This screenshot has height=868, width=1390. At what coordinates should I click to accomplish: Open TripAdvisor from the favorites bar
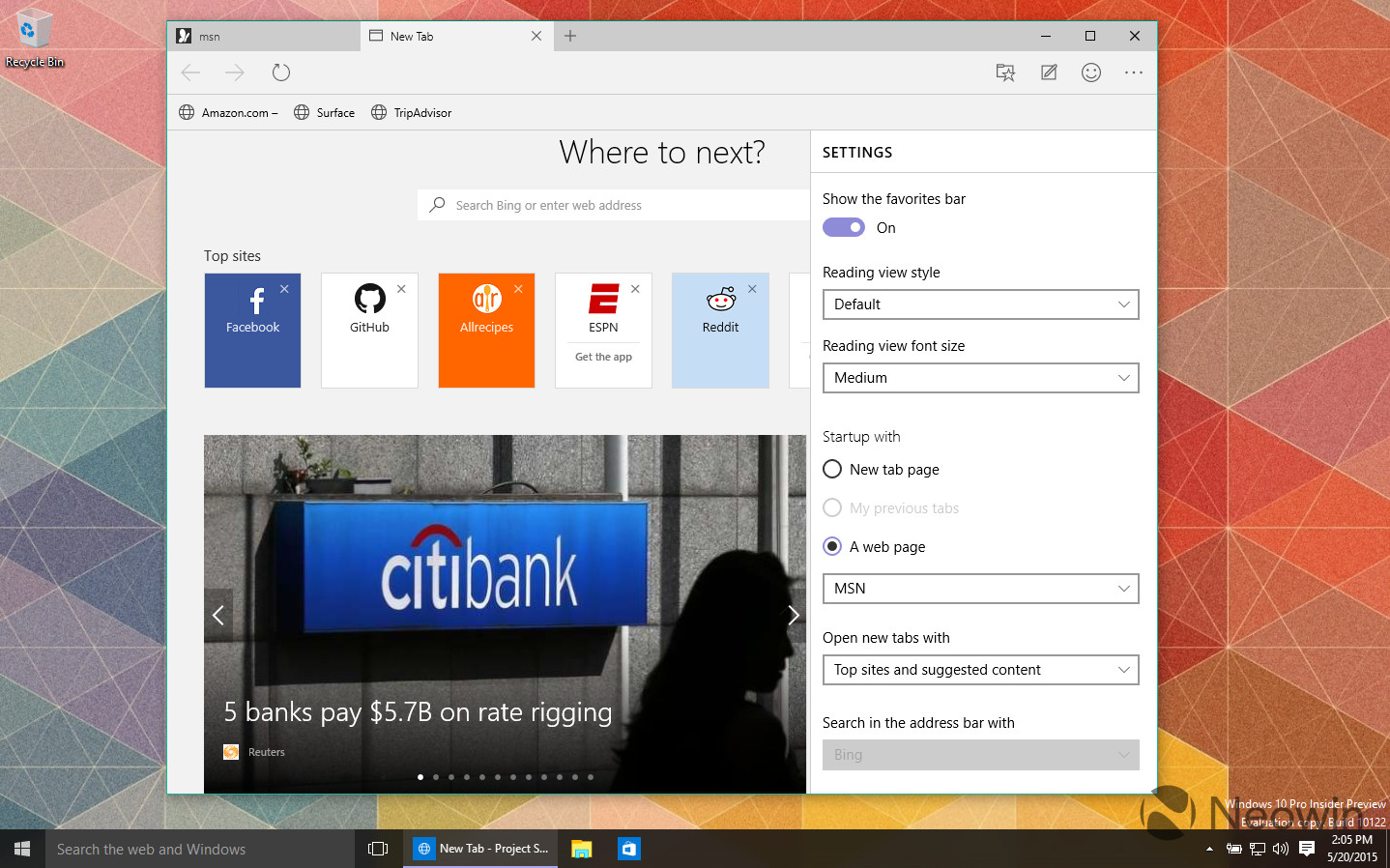[411, 112]
